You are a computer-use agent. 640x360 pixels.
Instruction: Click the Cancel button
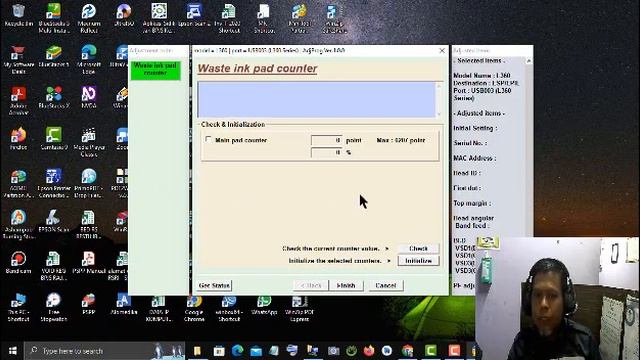coord(386,285)
